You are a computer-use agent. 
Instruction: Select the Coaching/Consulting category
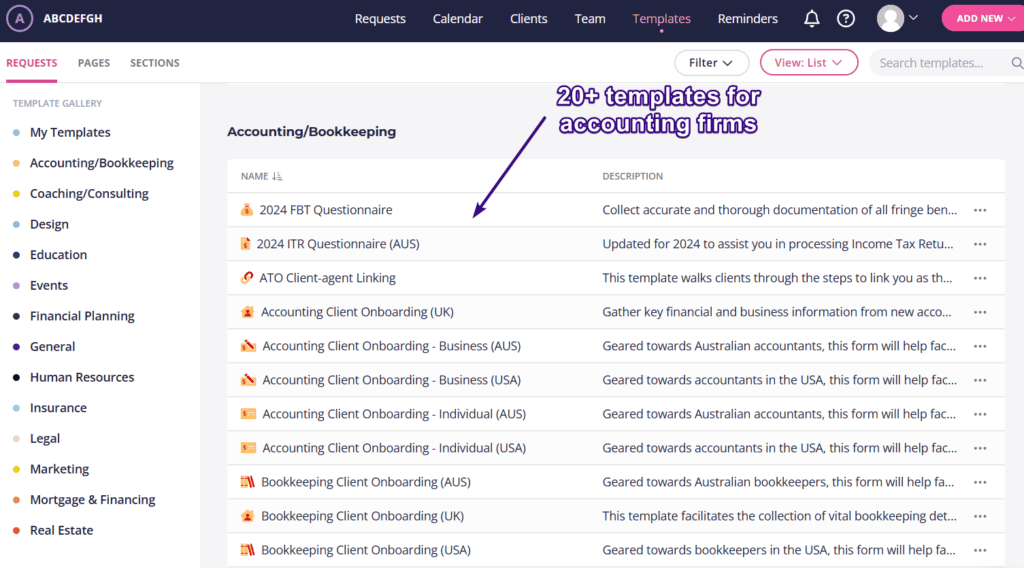(x=89, y=193)
